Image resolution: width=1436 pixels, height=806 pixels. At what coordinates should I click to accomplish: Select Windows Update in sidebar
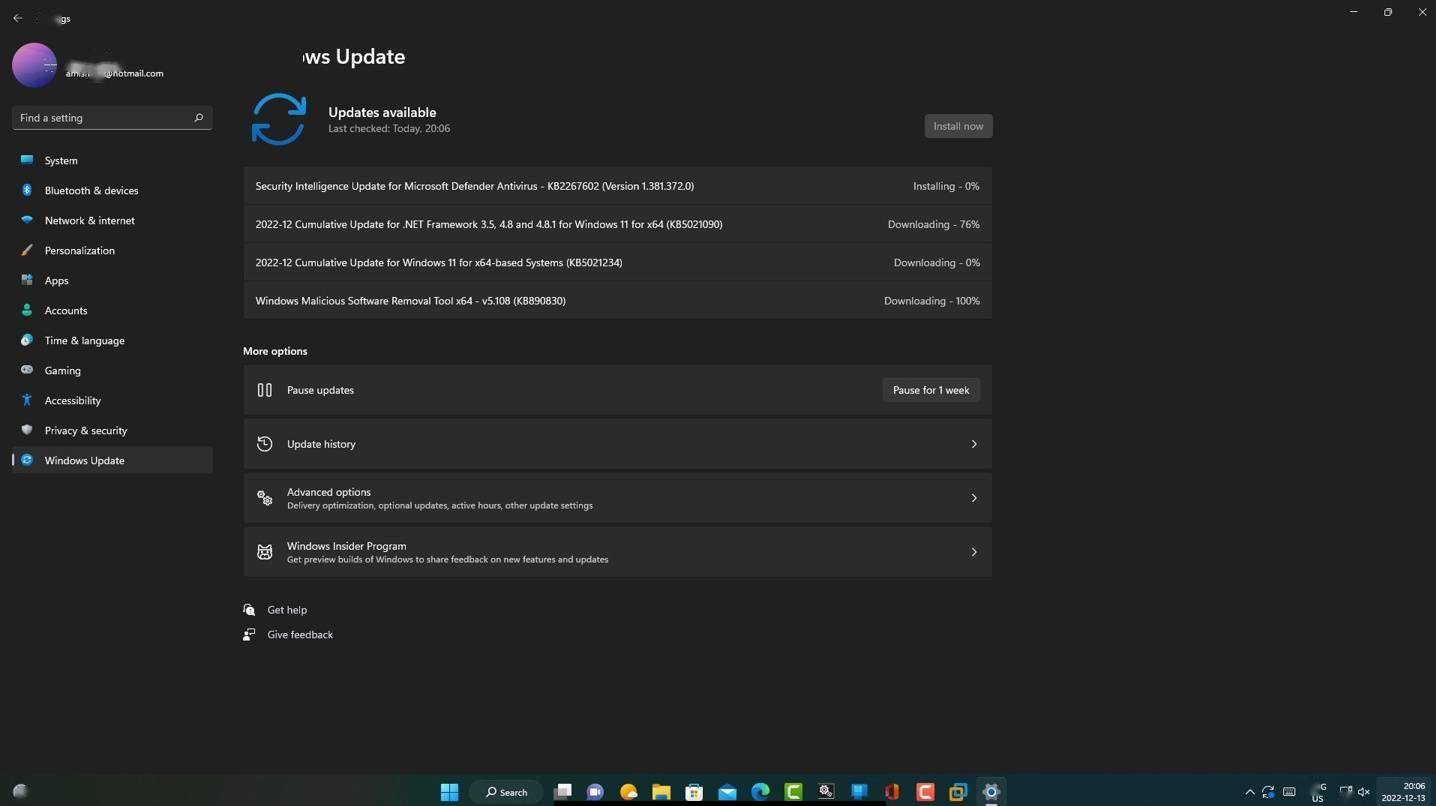click(112, 460)
